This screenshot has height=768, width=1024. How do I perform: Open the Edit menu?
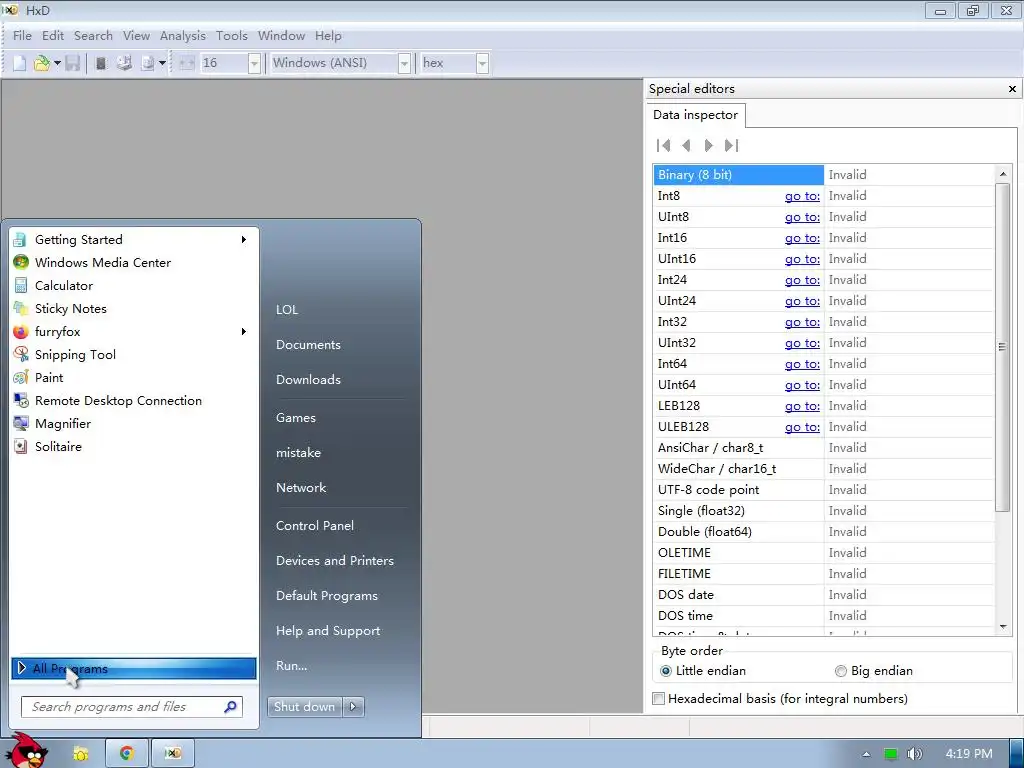click(53, 36)
